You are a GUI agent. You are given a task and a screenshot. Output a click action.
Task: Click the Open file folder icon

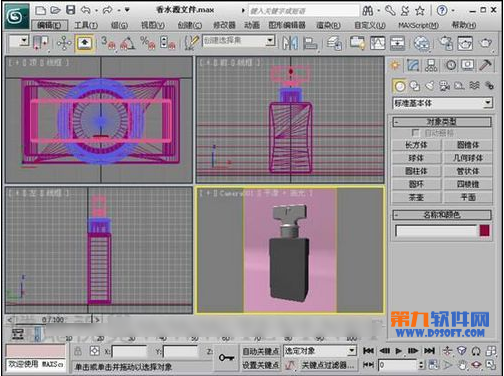tap(55, 10)
